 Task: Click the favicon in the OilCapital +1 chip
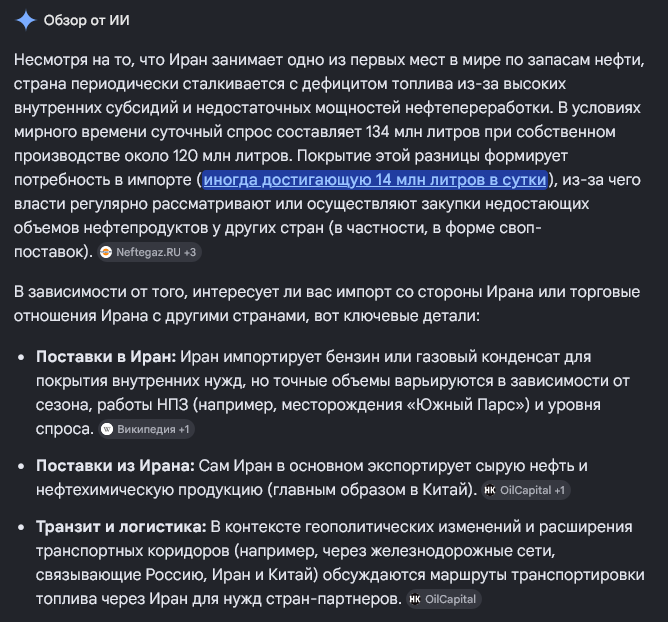click(490, 490)
